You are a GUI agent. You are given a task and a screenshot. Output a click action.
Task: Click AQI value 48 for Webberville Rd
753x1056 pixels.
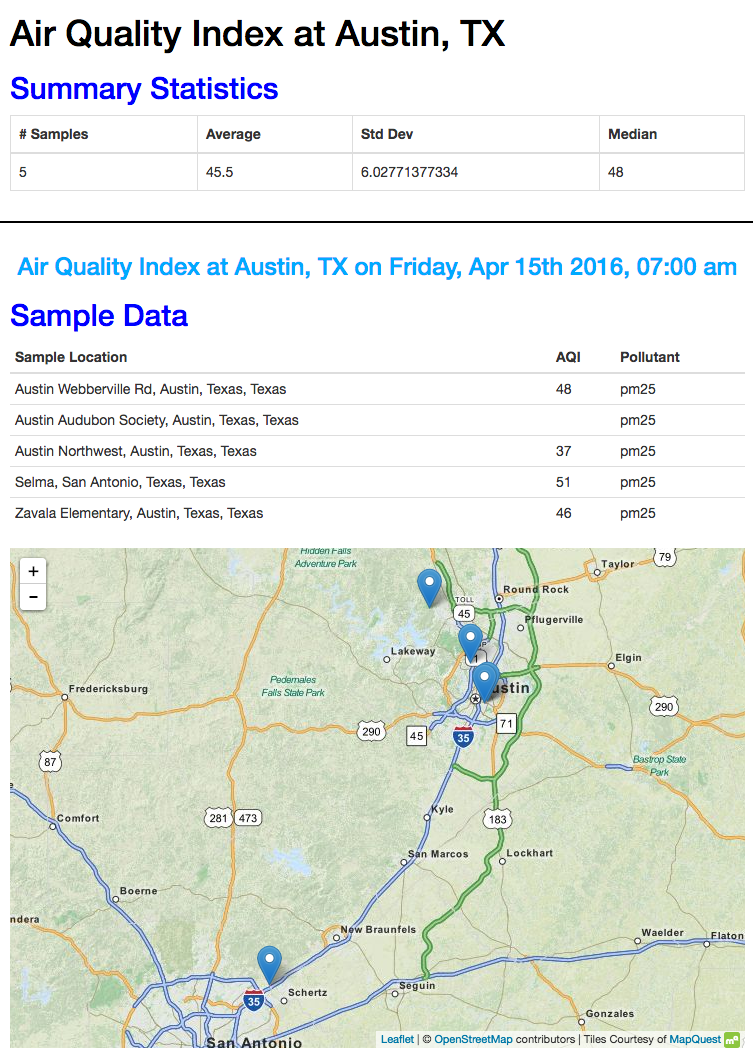[563, 389]
